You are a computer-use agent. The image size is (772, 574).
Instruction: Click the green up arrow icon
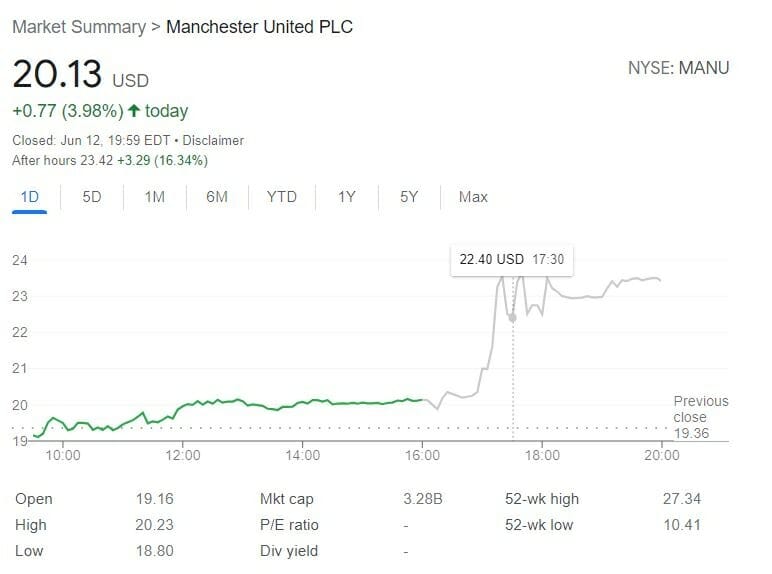pyautogui.click(x=133, y=111)
